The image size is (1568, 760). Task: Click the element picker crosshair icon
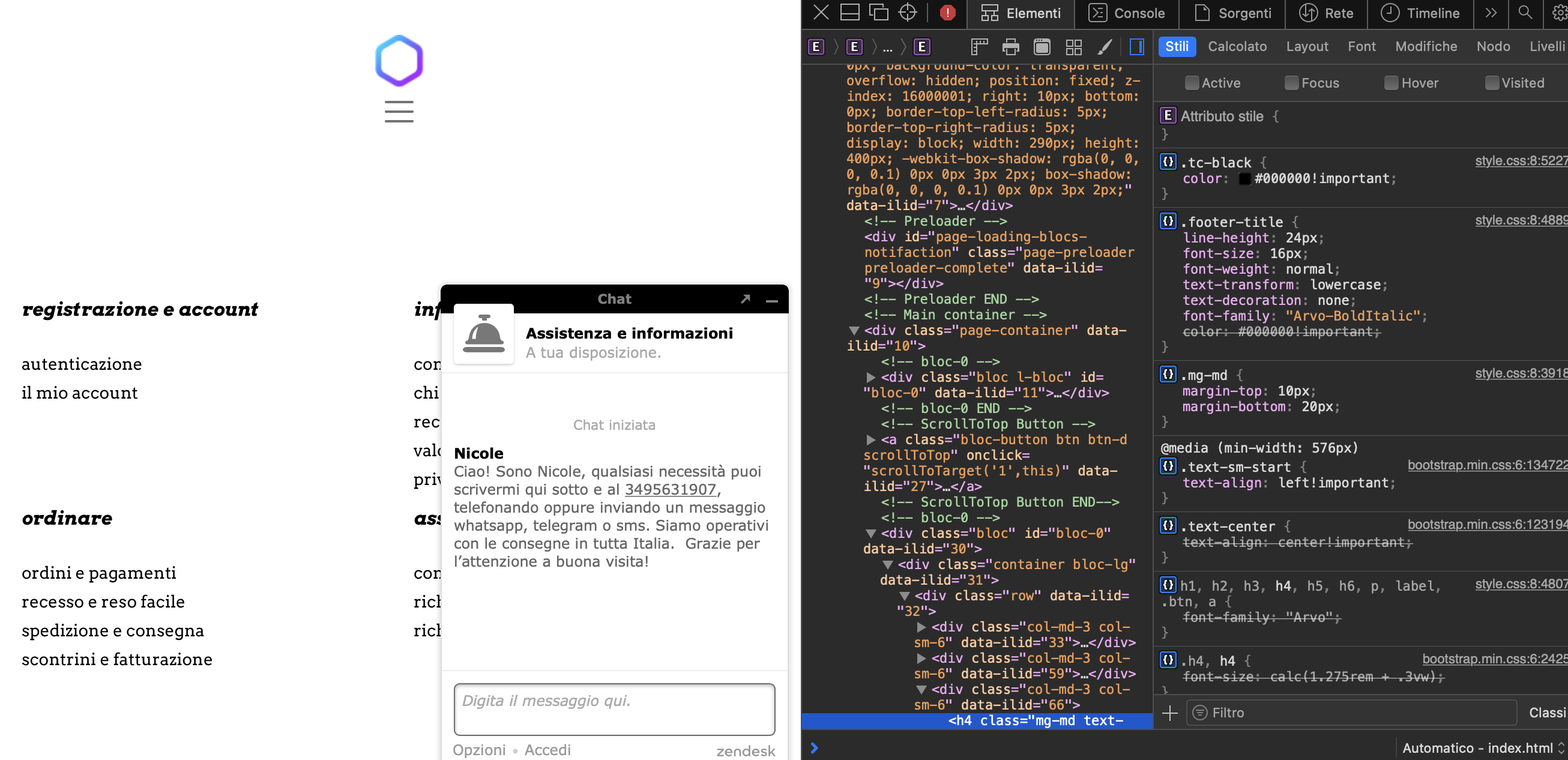(907, 13)
